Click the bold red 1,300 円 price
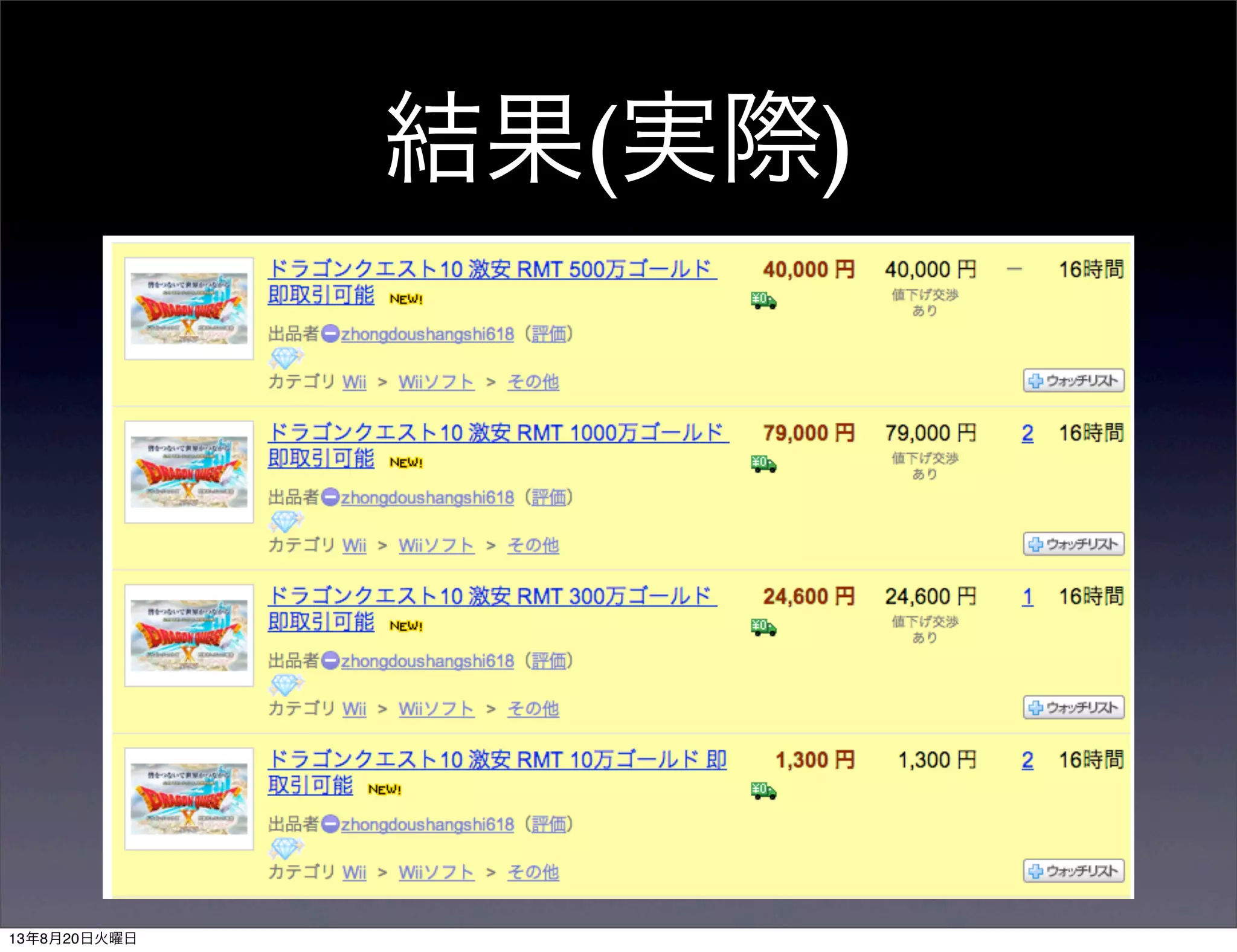This screenshot has height=952, width=1237. pyautogui.click(x=816, y=760)
